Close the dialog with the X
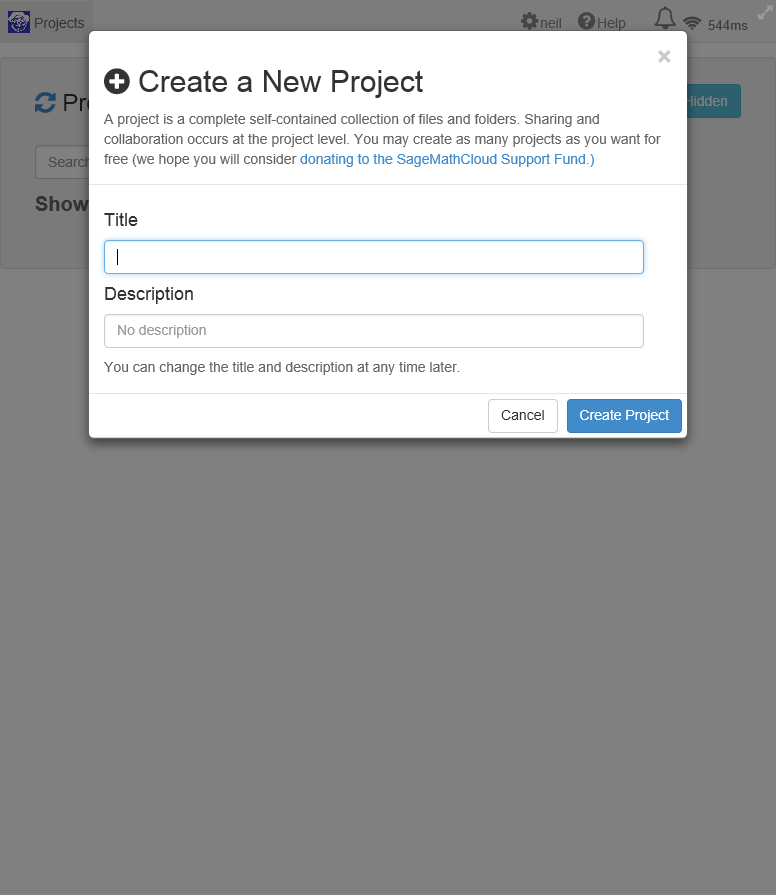The image size is (776, 895). coord(664,57)
